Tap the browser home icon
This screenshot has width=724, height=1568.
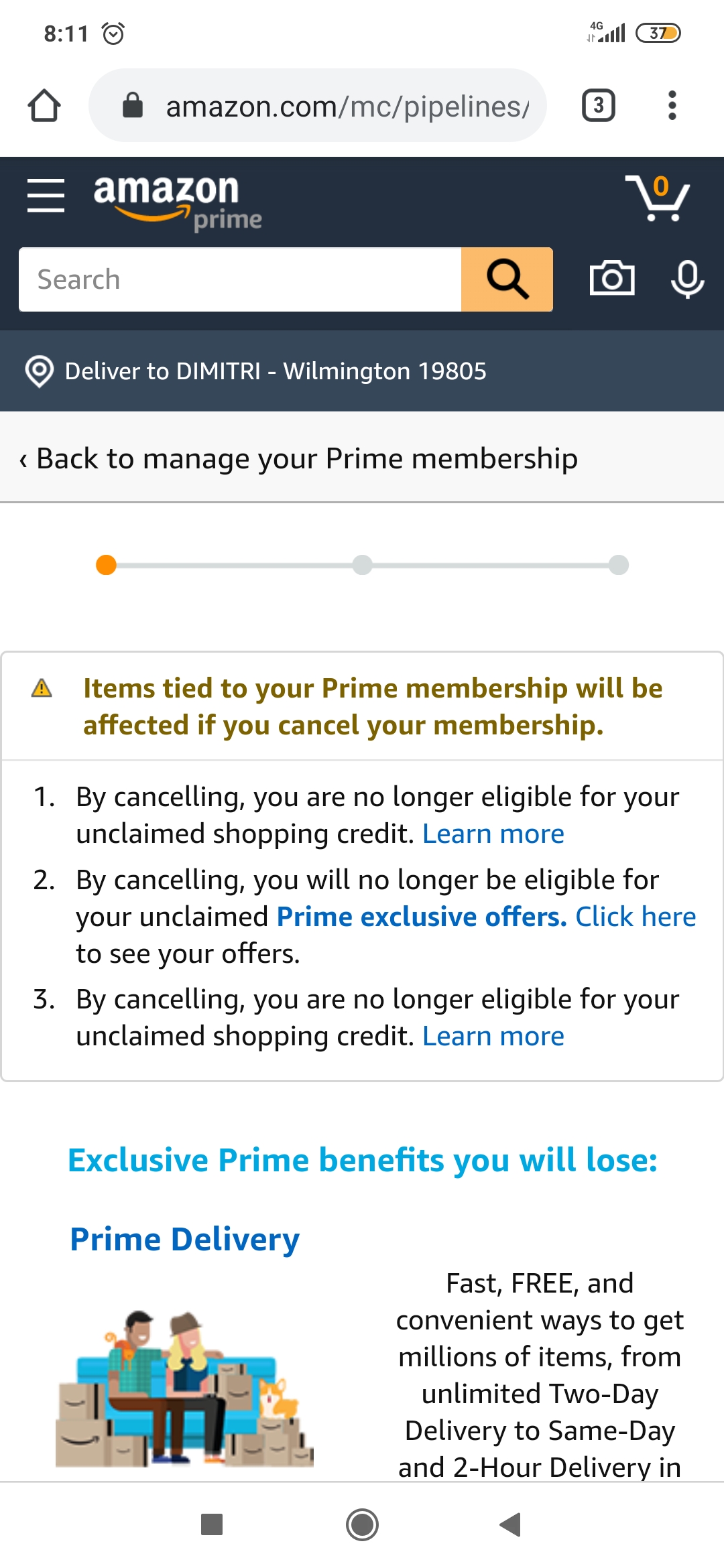coord(44,106)
